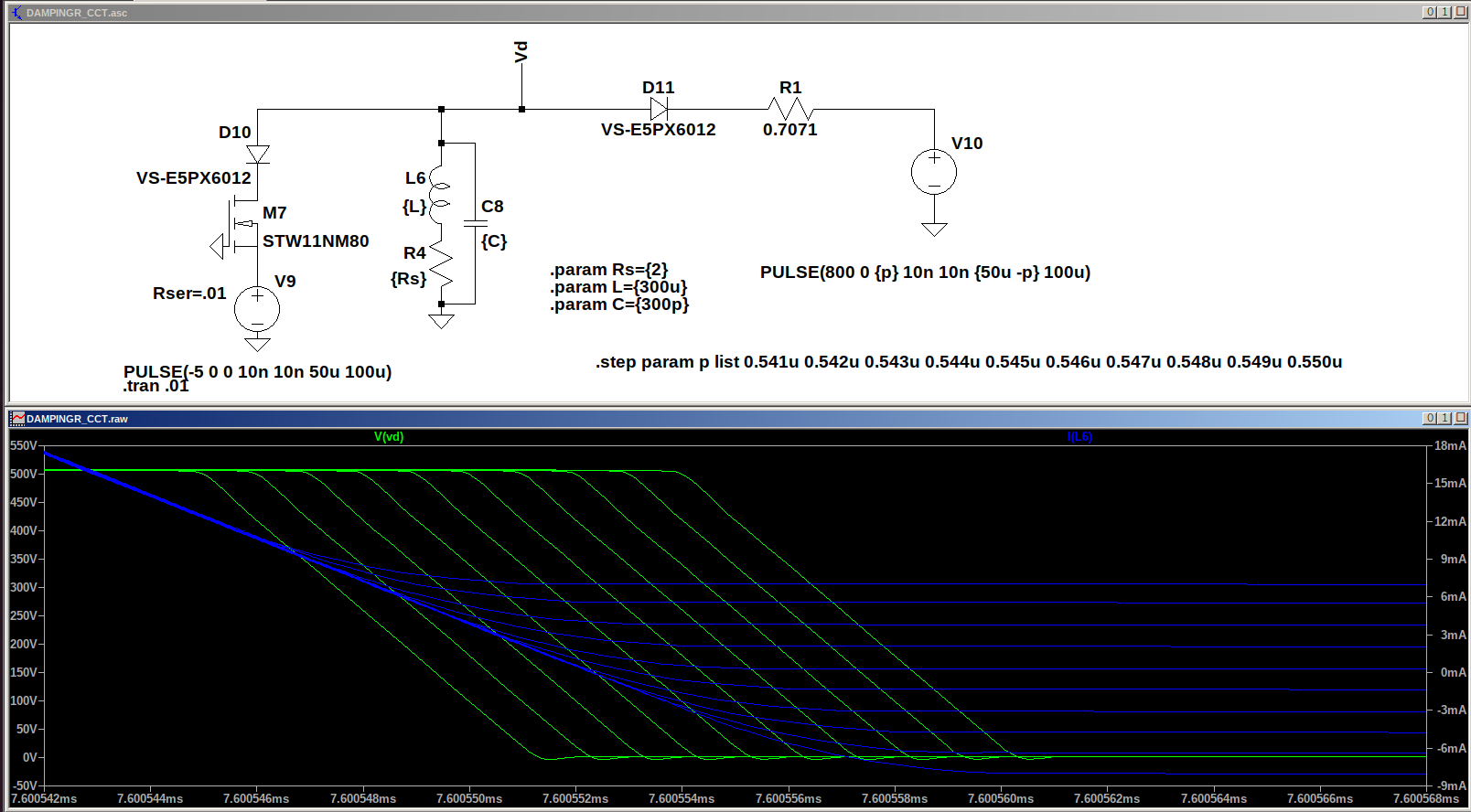Image resolution: width=1471 pixels, height=812 pixels.
Task: Click the .param C={300p} directive
Action: click(x=619, y=304)
